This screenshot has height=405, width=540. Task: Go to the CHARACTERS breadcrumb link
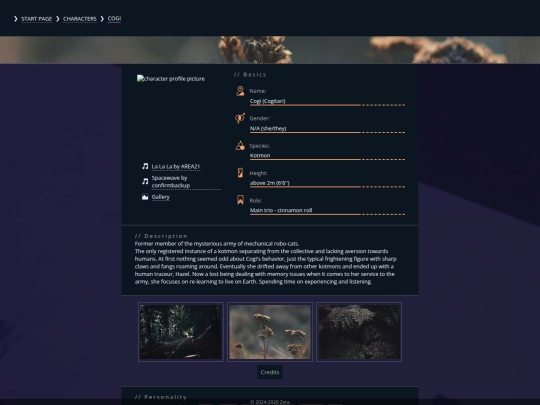pyautogui.click(x=80, y=19)
